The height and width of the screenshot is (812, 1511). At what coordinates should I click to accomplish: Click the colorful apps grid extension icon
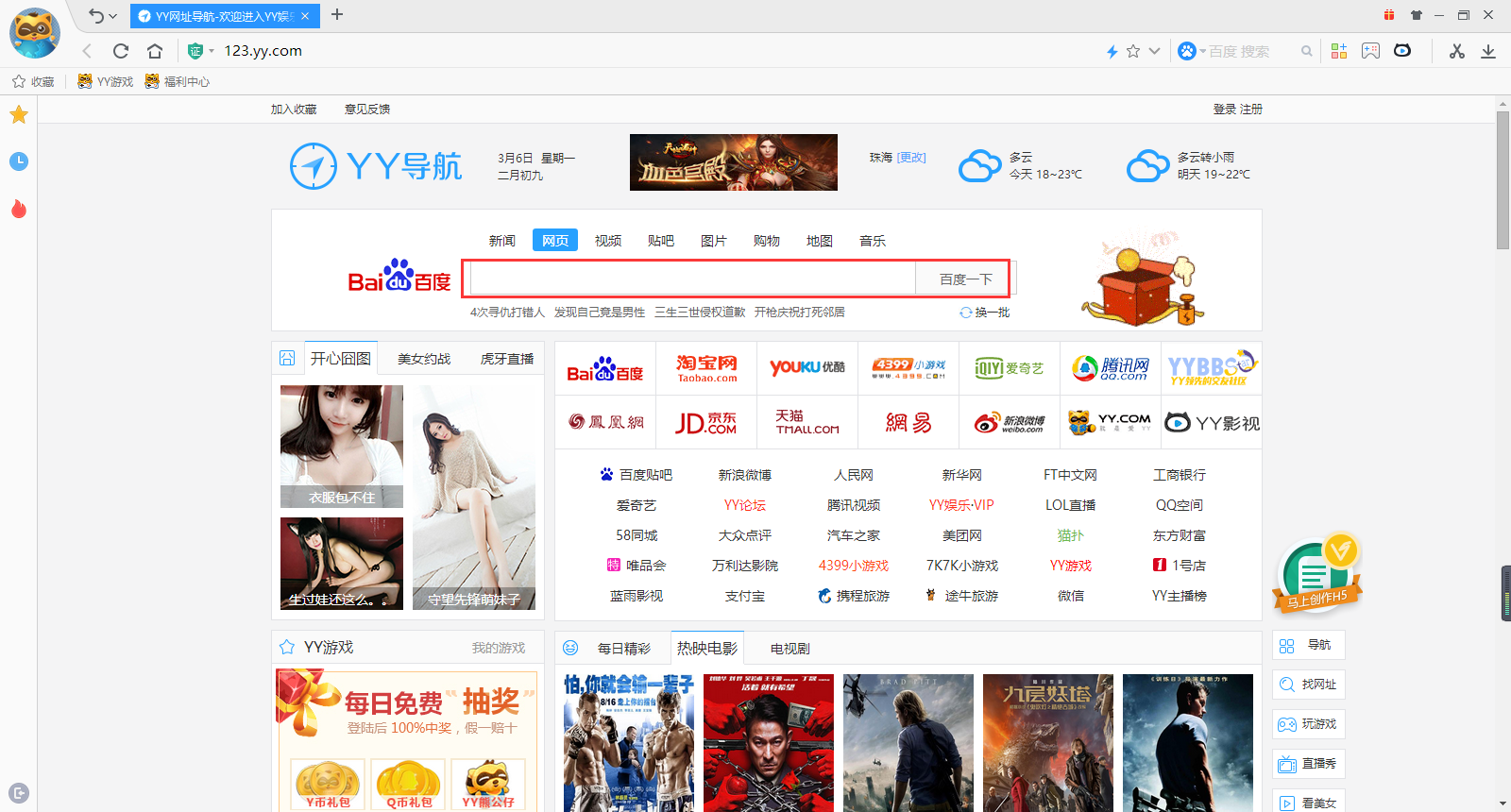[1339, 51]
